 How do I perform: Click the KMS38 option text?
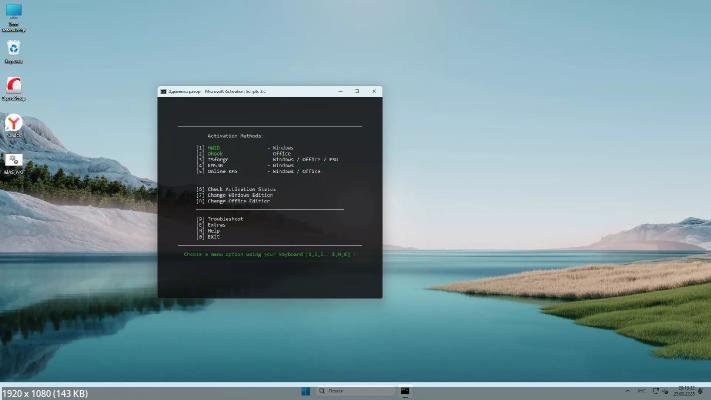tap(215, 166)
